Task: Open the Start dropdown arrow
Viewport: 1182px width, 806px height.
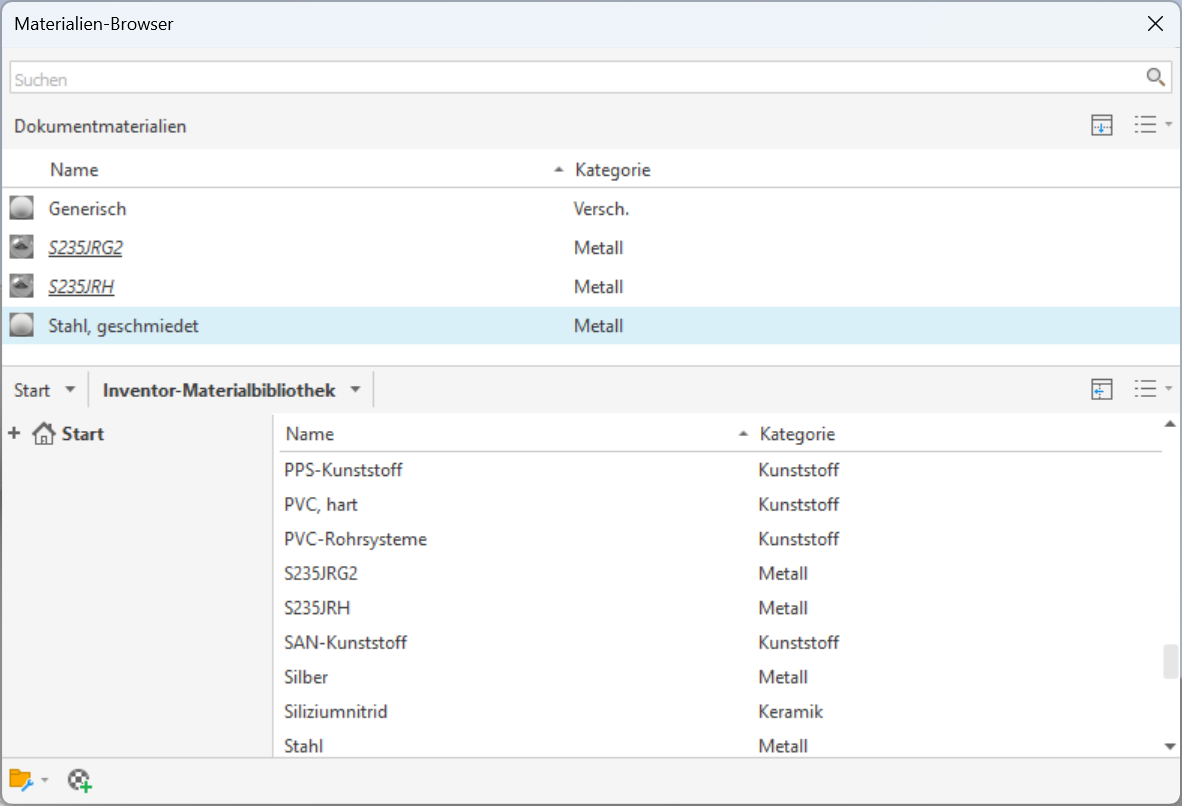Action: pyautogui.click(x=69, y=390)
